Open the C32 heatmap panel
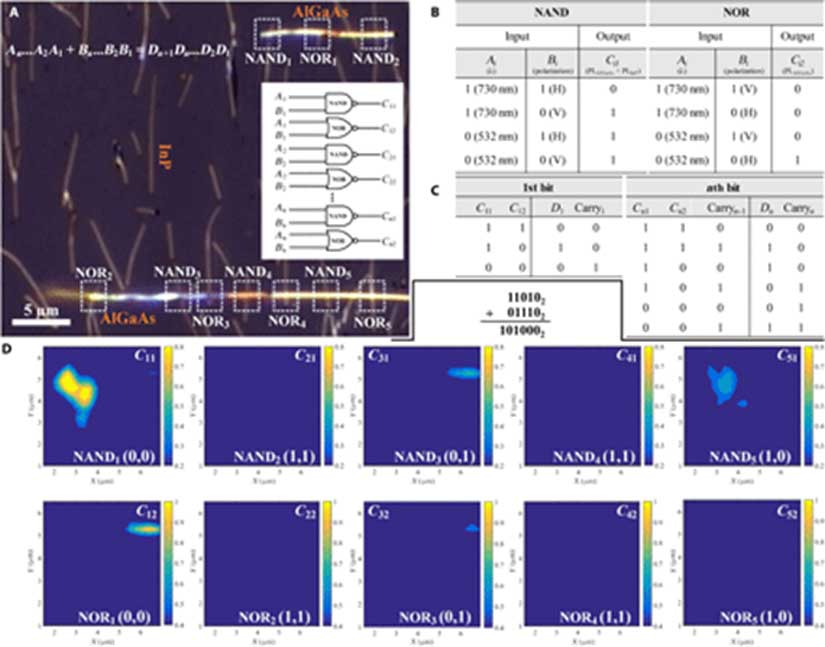Screen dimensions: 825x647 [422, 563]
